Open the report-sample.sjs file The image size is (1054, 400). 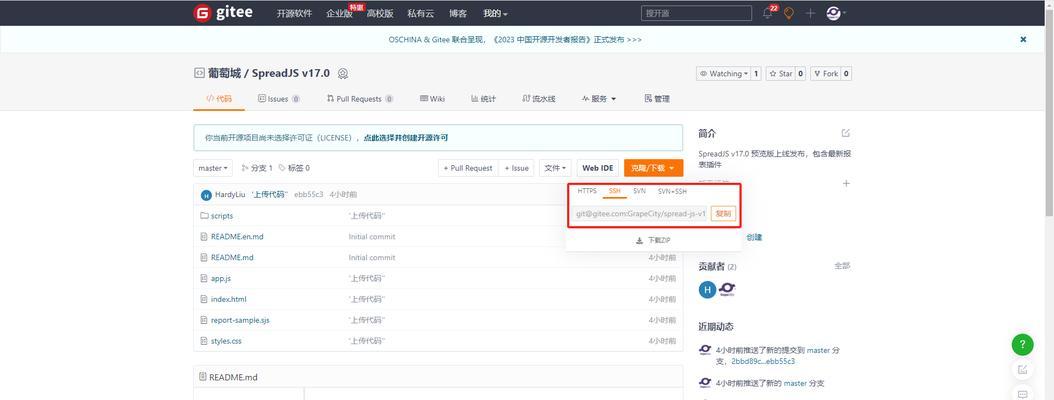241,320
